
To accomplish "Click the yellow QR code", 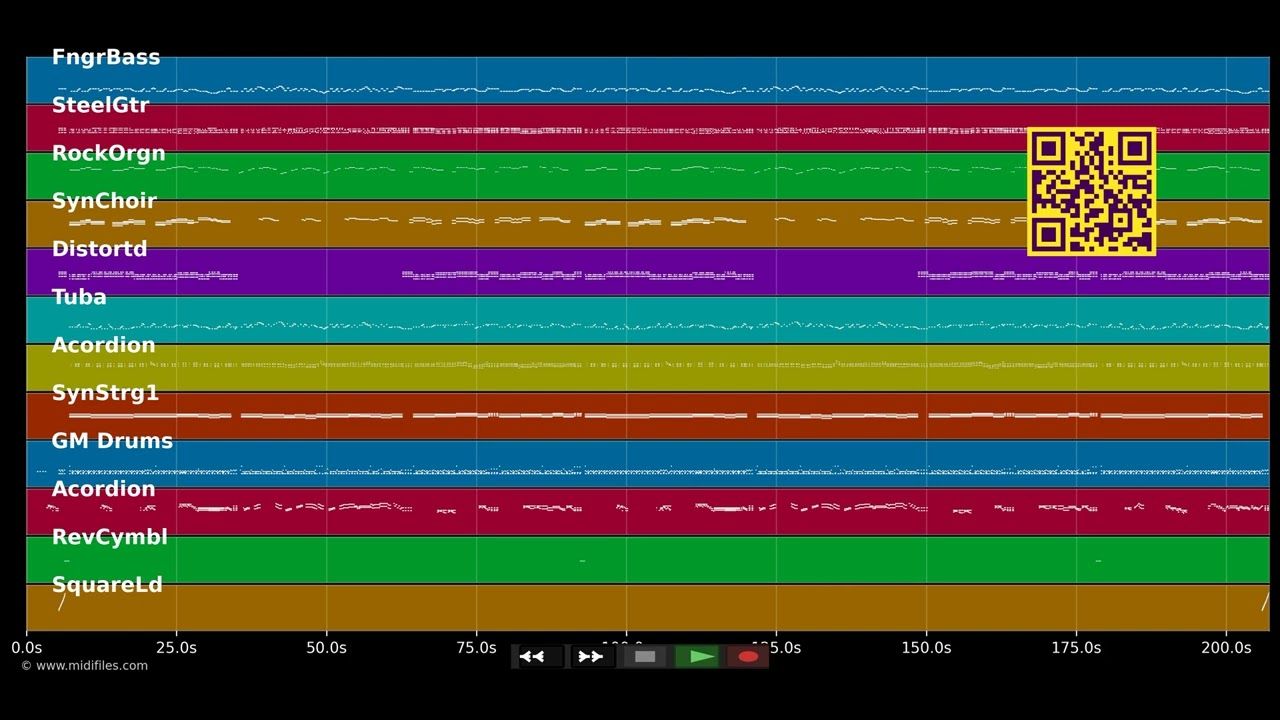I will [1092, 191].
